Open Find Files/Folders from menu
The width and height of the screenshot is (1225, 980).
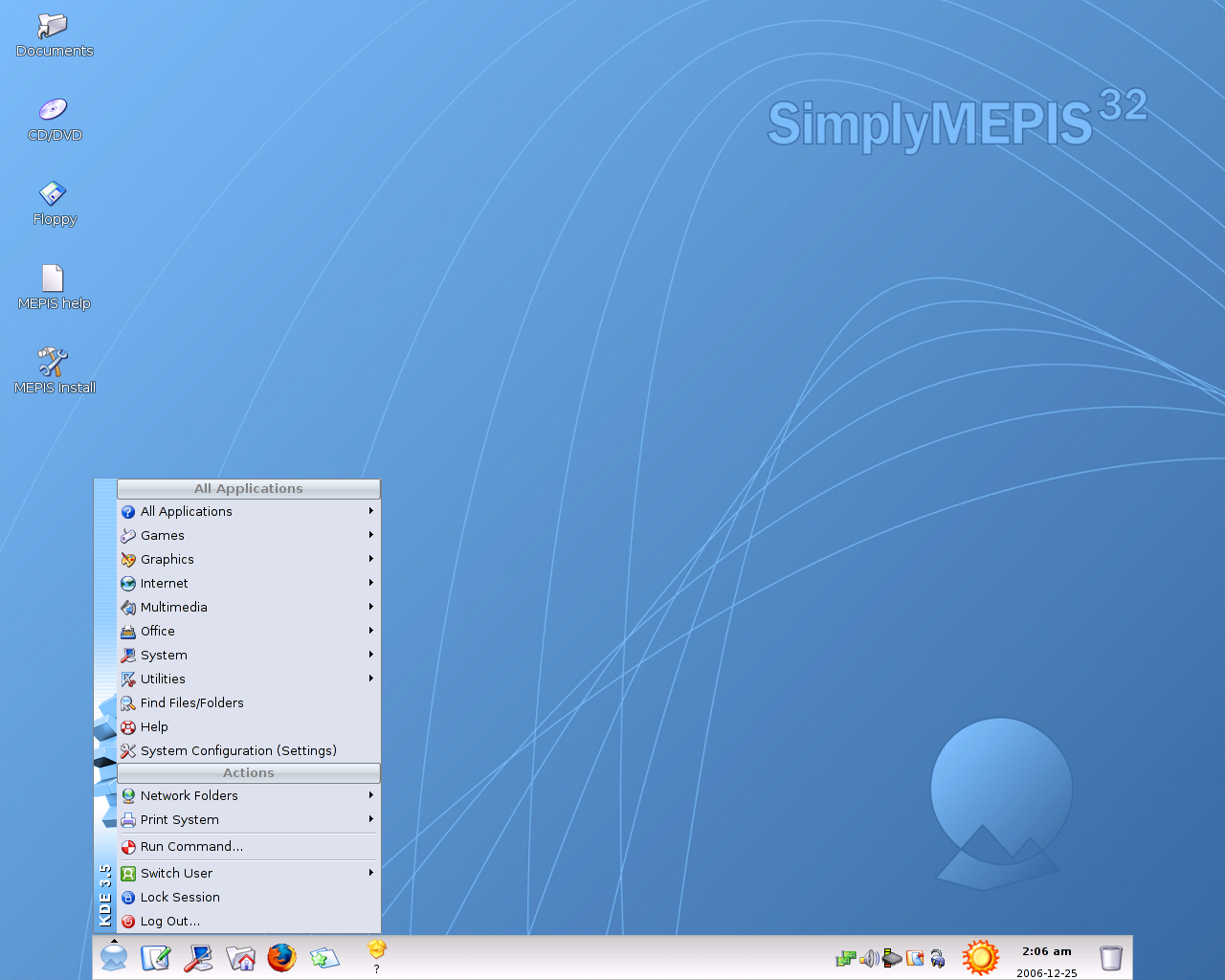(x=249, y=702)
